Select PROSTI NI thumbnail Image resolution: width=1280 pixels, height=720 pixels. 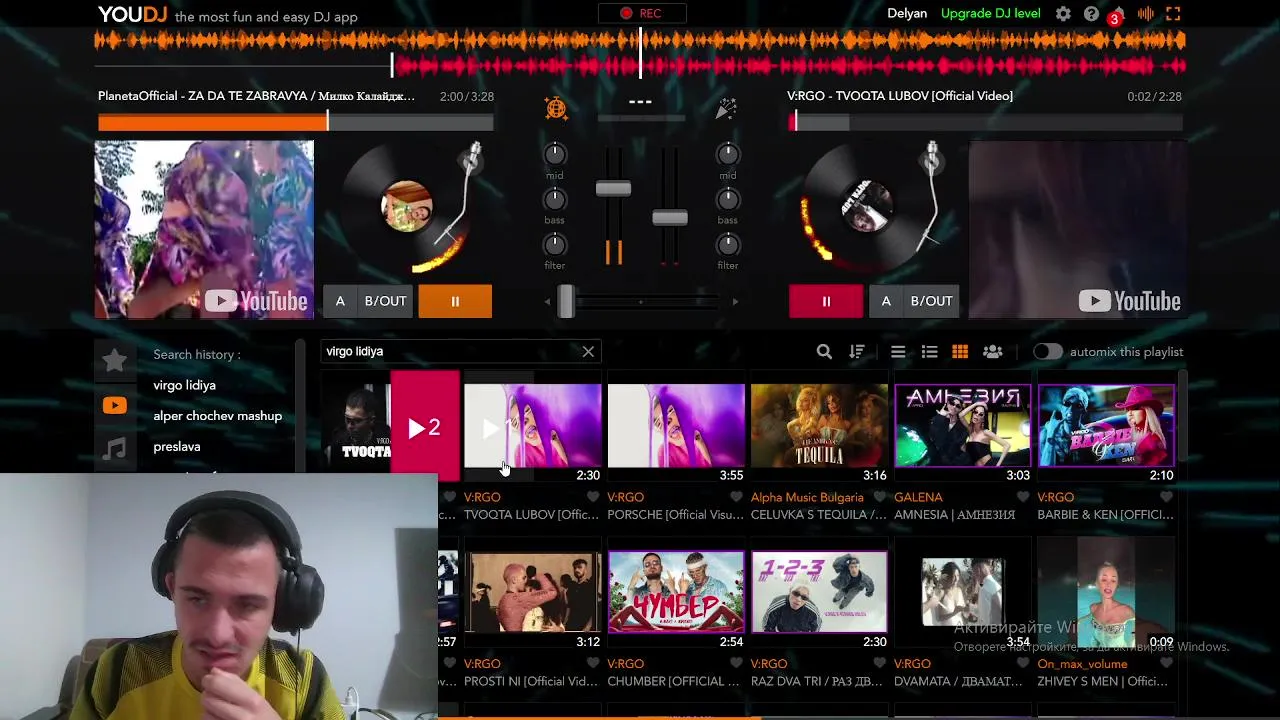(533, 592)
